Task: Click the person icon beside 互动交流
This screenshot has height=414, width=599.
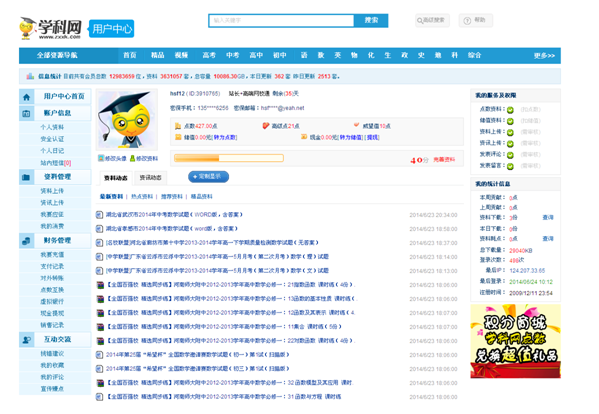Action: (x=26, y=340)
